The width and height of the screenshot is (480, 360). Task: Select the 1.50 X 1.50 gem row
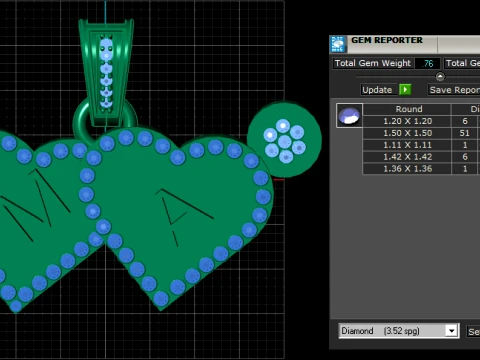421,133
